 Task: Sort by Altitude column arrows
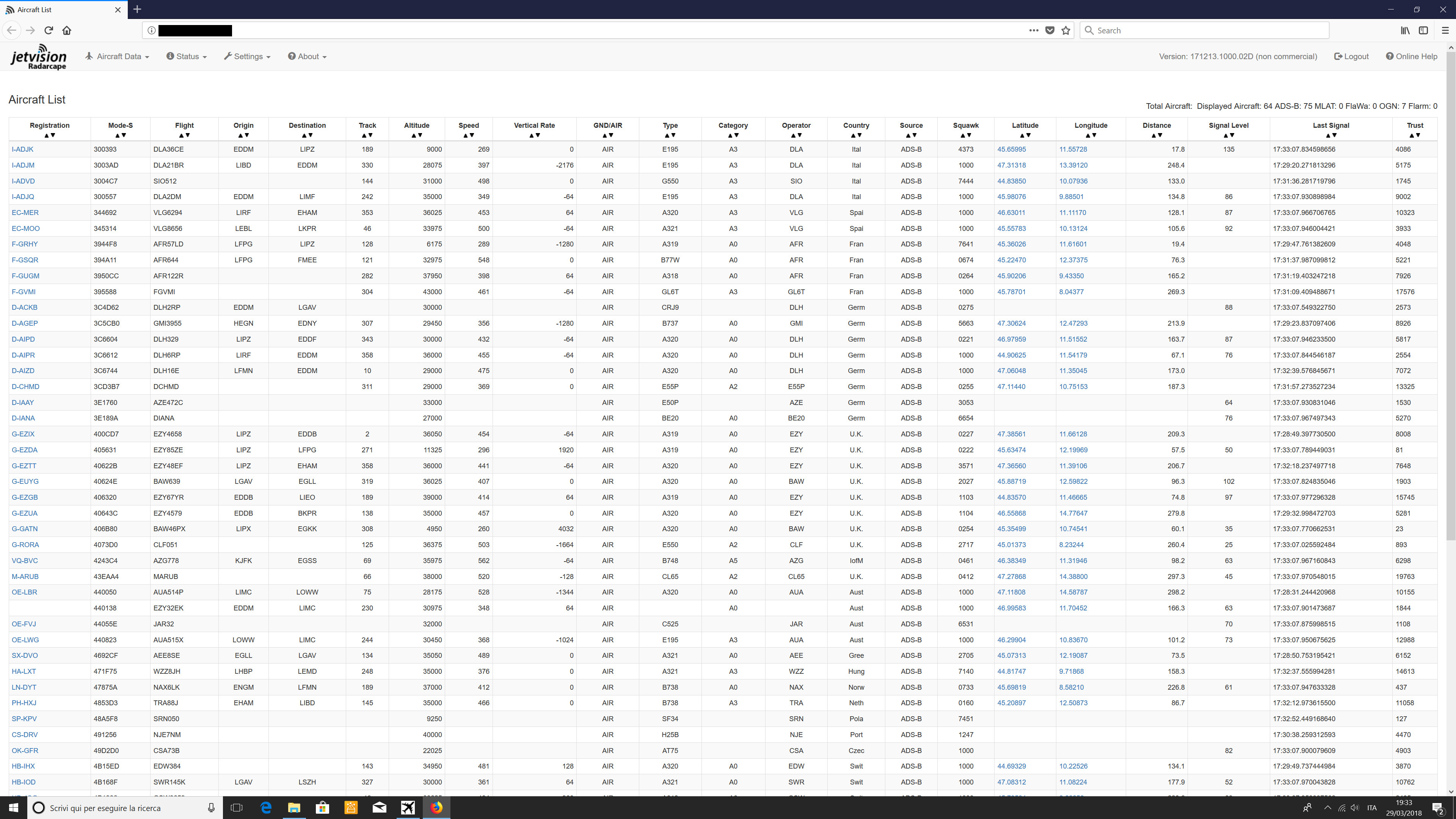pyautogui.click(x=417, y=136)
